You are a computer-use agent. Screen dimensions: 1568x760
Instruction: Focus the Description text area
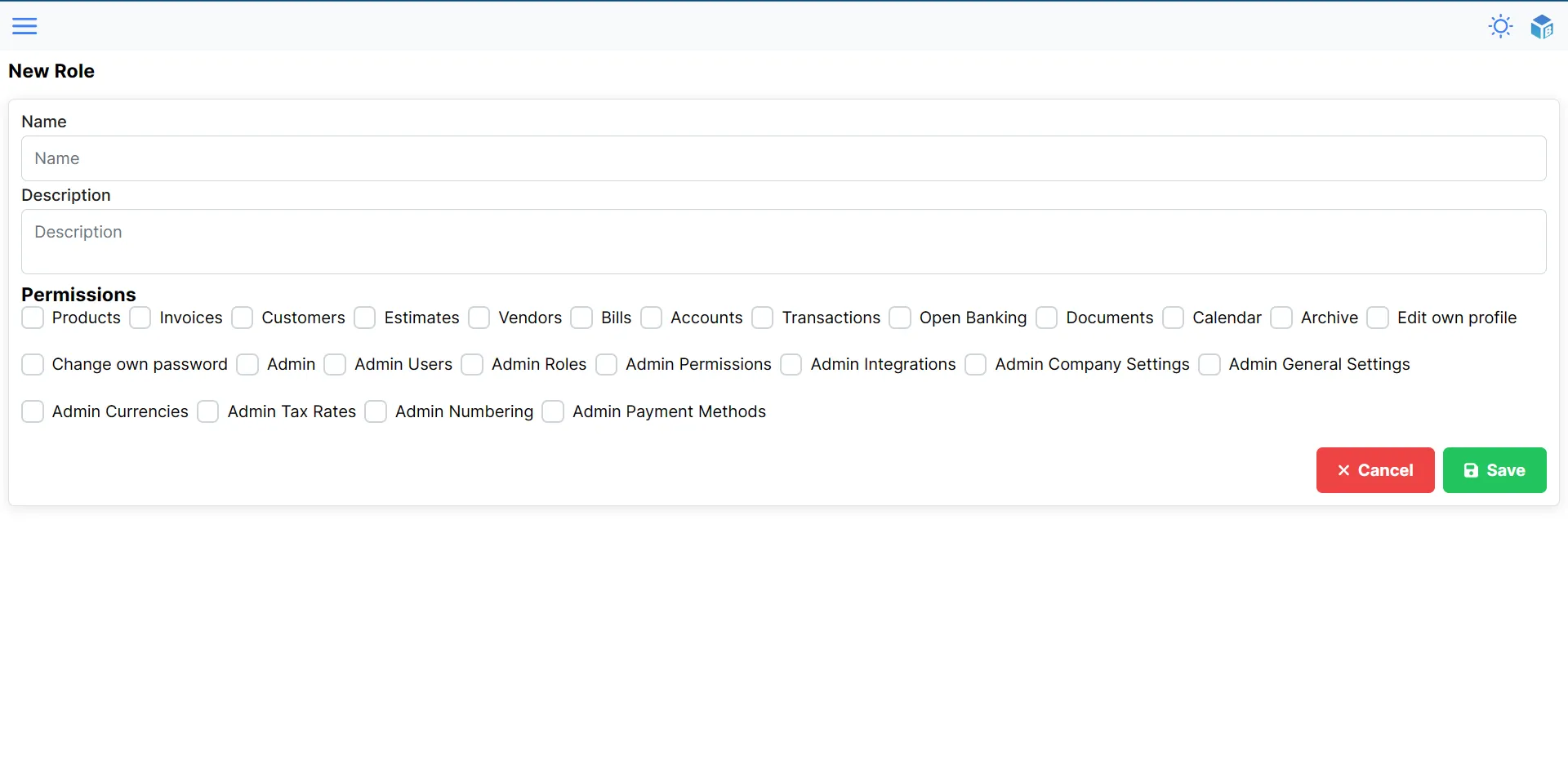[x=783, y=242]
